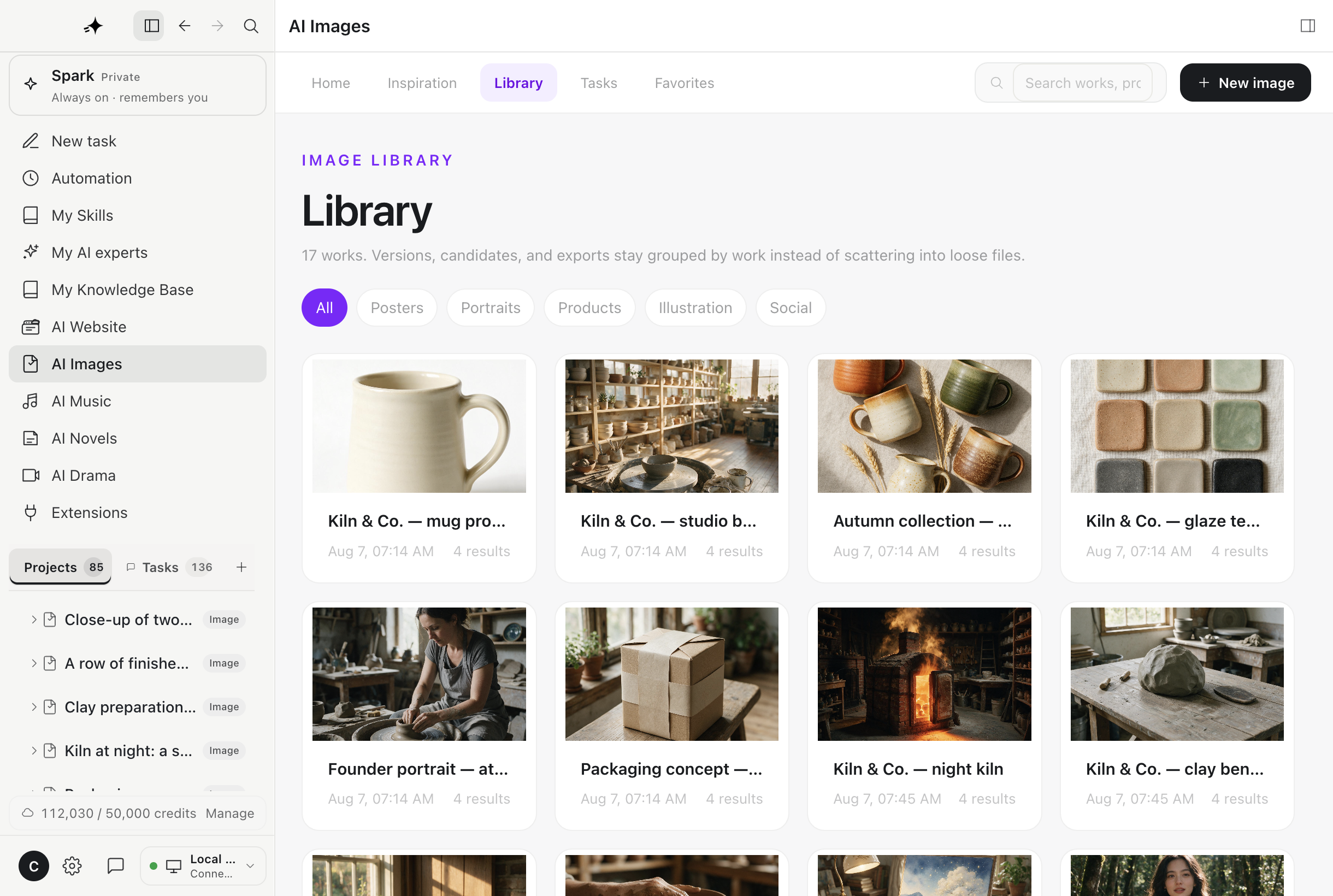
Task: Open the user avatar 'C'
Action: pyautogui.click(x=34, y=866)
